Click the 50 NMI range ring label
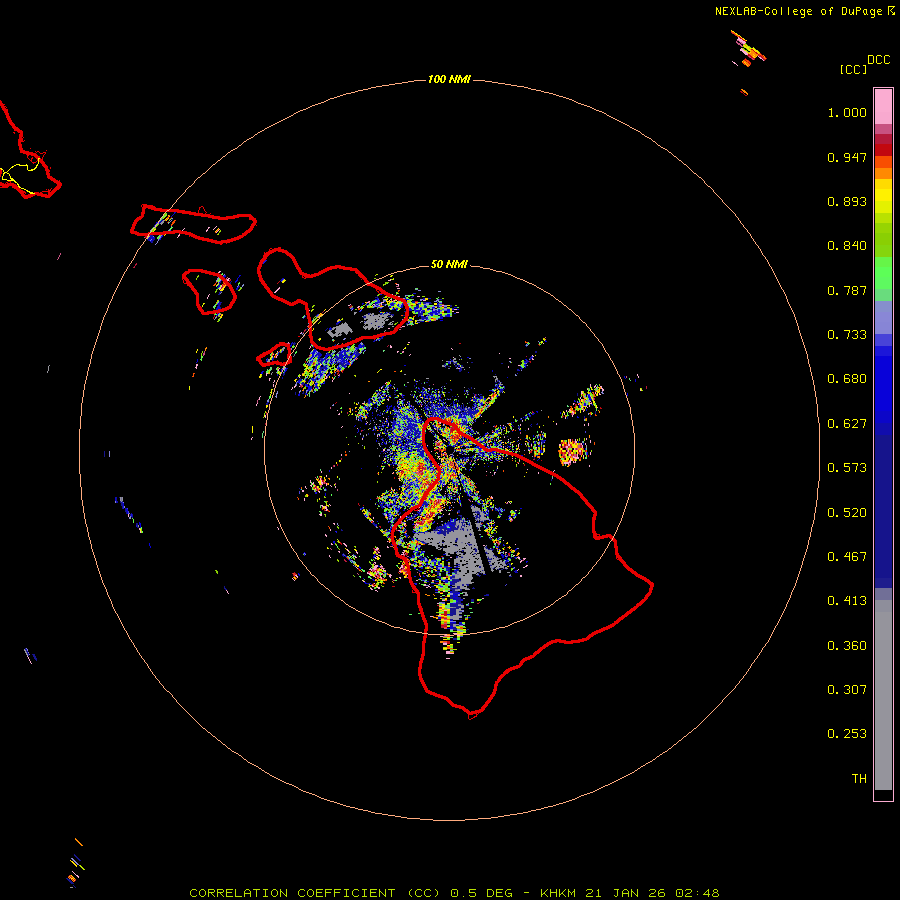Screen dimensions: 900x900 click(x=449, y=264)
